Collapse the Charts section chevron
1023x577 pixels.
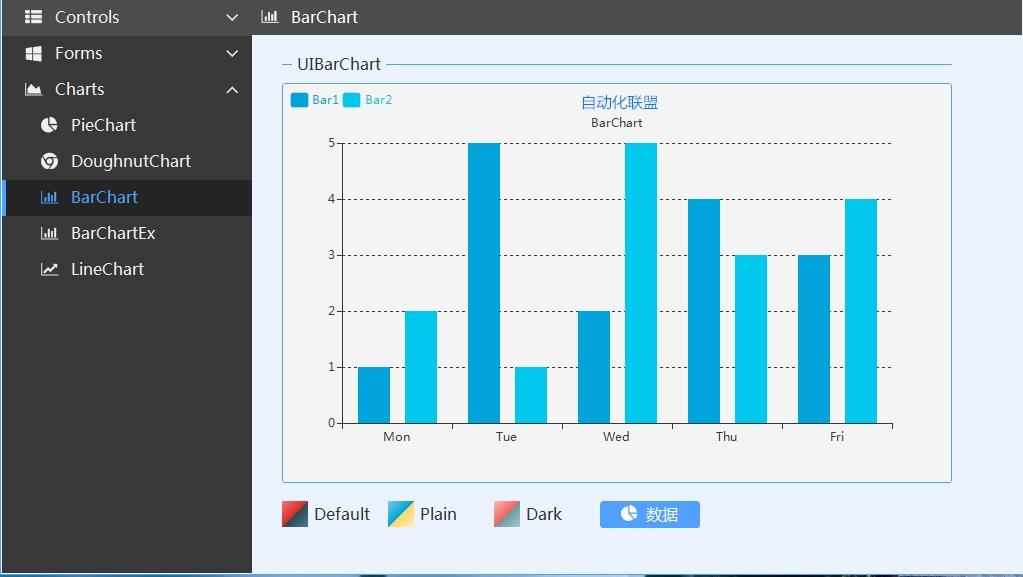232,89
